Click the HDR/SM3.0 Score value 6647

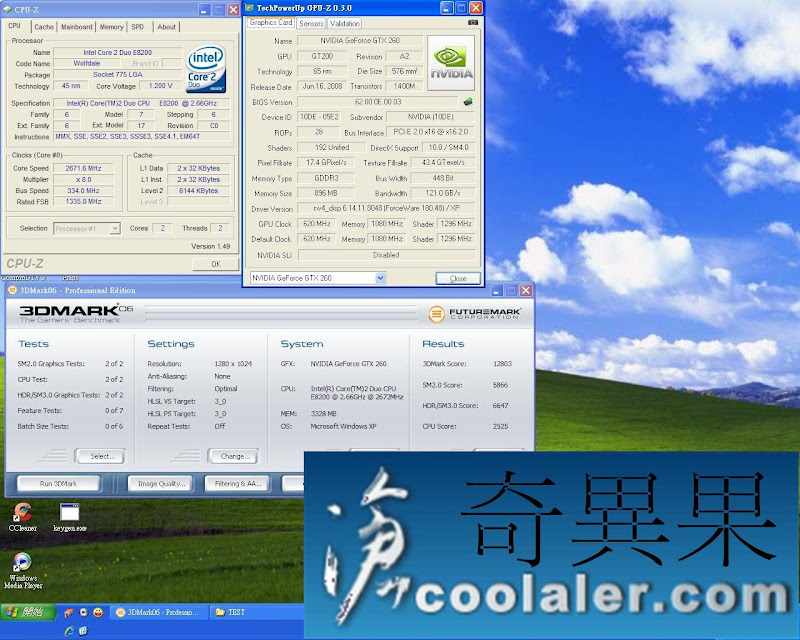coord(500,405)
